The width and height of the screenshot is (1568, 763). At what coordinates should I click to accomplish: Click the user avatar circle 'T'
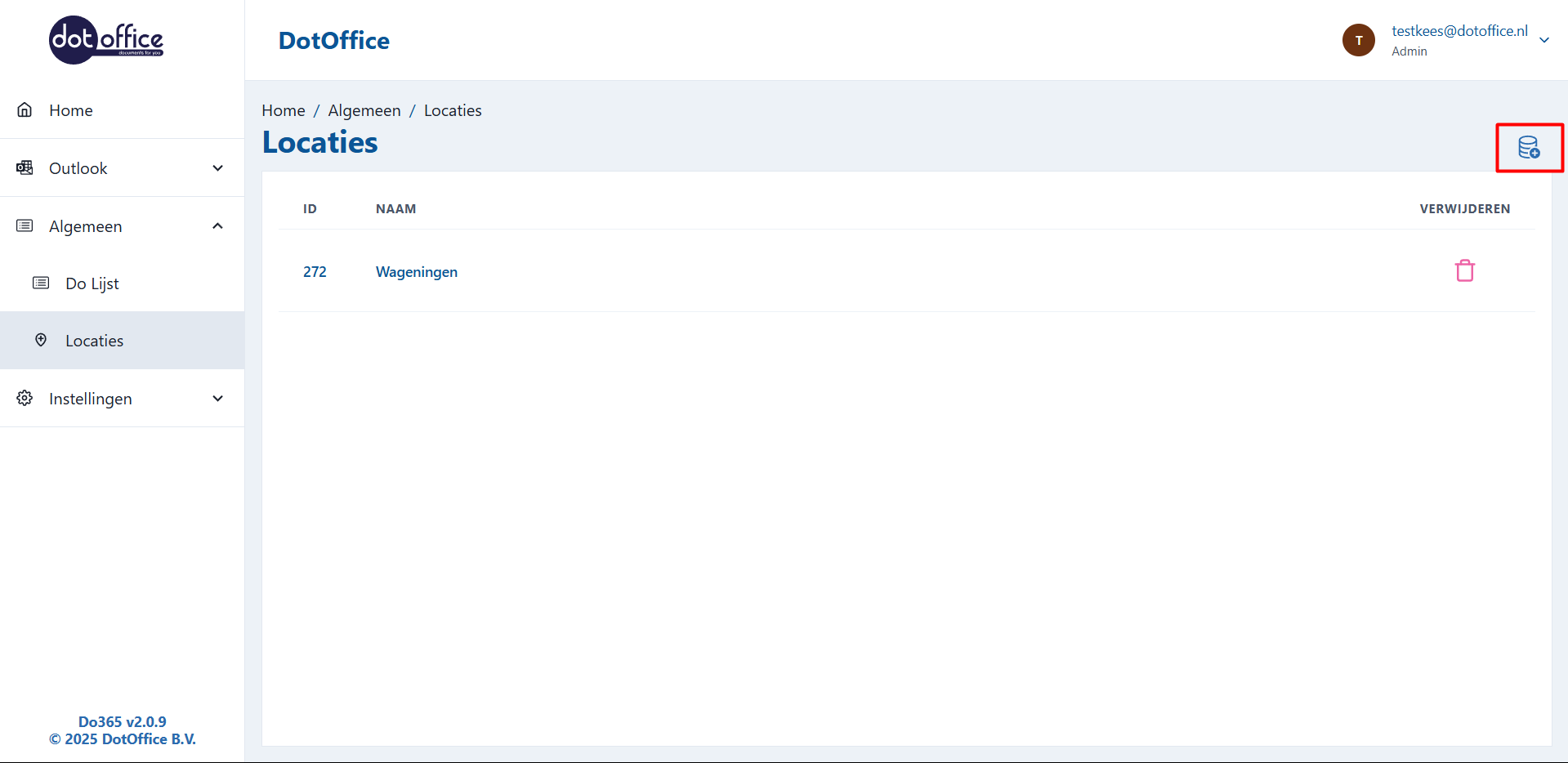click(1358, 40)
